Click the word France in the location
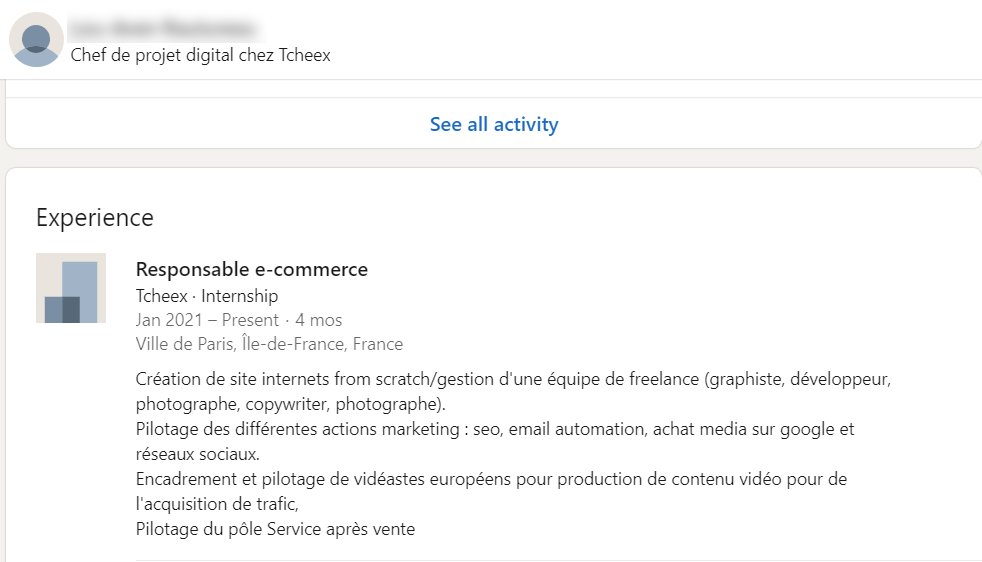The width and height of the screenshot is (982, 562). point(377,344)
